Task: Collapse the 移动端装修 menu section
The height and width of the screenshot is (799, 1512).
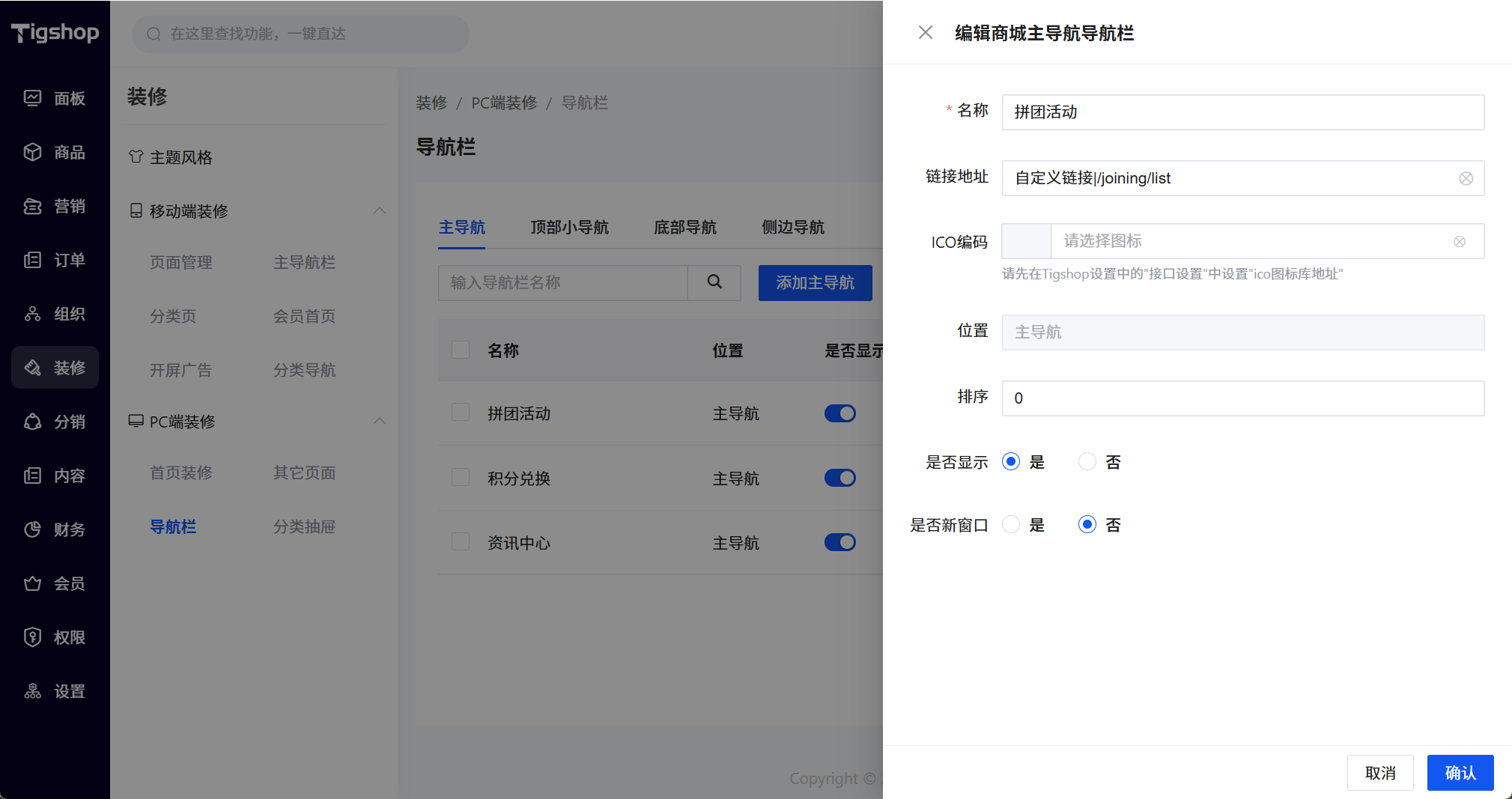Action: coord(380,211)
